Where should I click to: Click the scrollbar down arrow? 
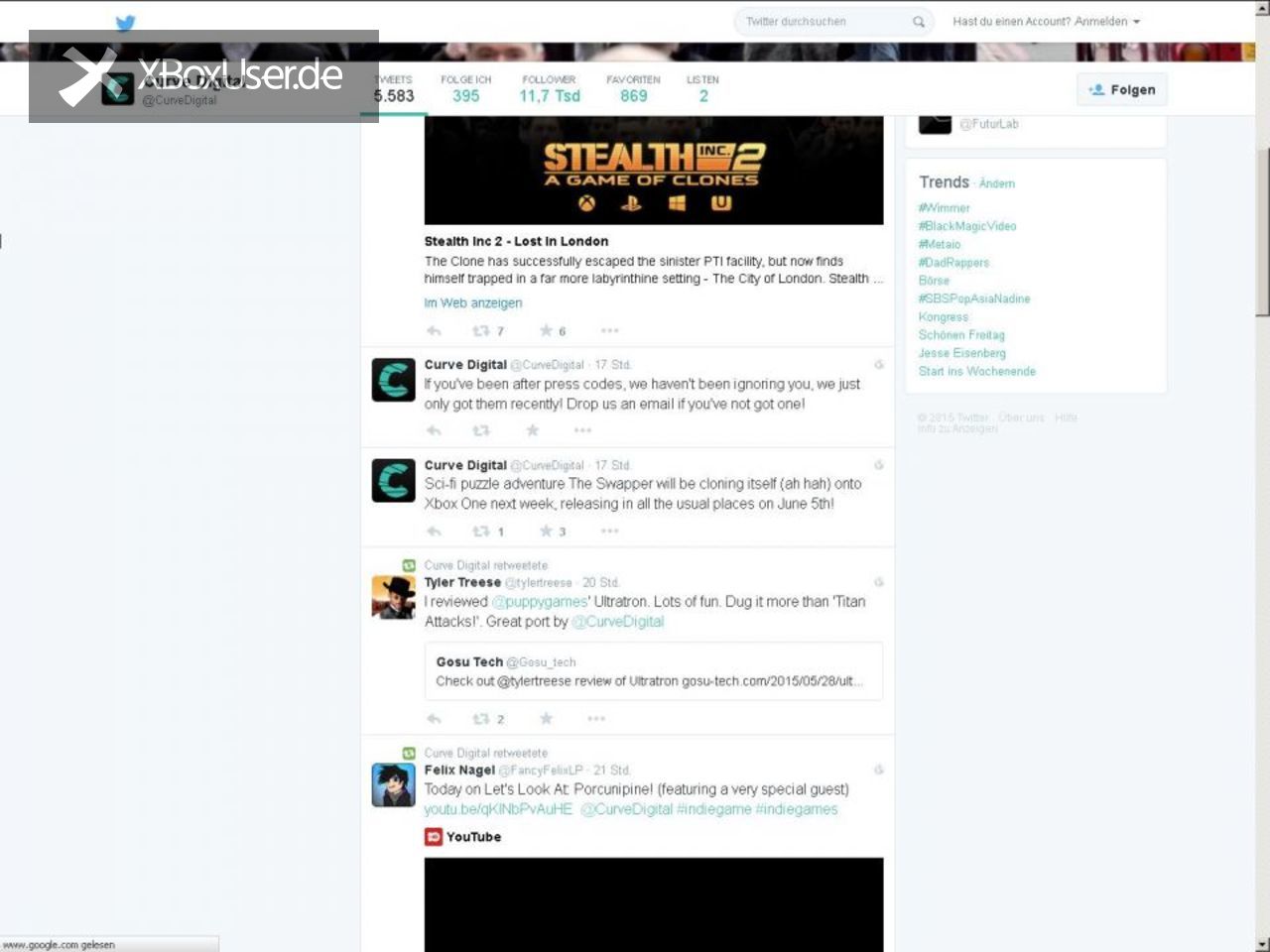point(1262,944)
